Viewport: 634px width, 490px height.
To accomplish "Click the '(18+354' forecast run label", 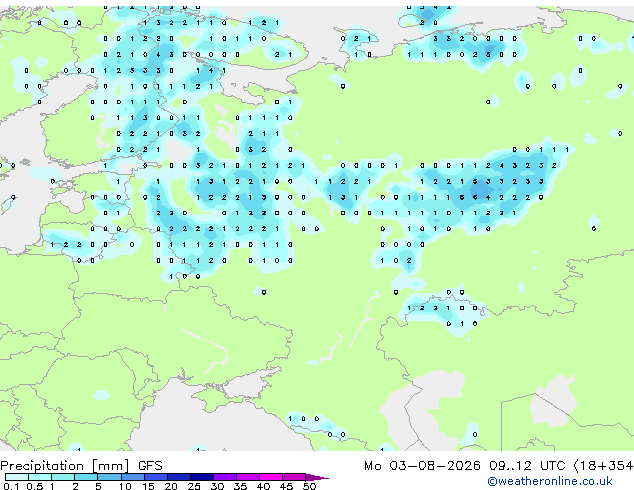I will (604, 466).
